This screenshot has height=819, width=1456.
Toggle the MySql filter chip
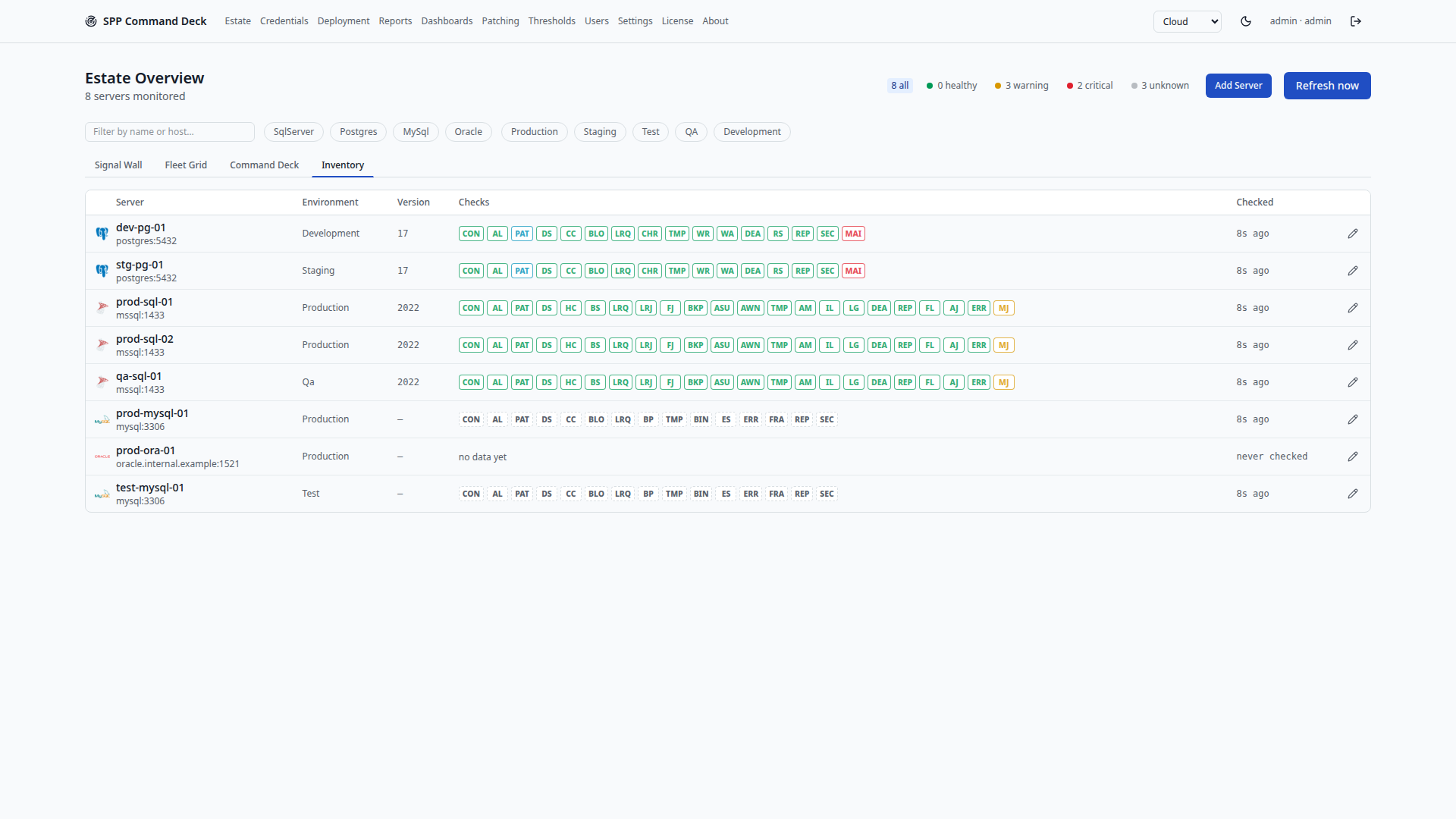pyautogui.click(x=416, y=132)
